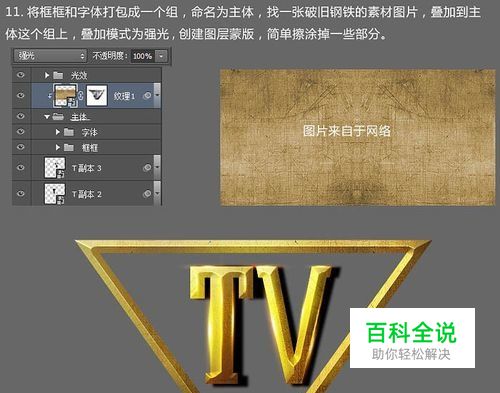Click the smart filter icon on T副本 2
This screenshot has width=500, height=393.
[147, 194]
